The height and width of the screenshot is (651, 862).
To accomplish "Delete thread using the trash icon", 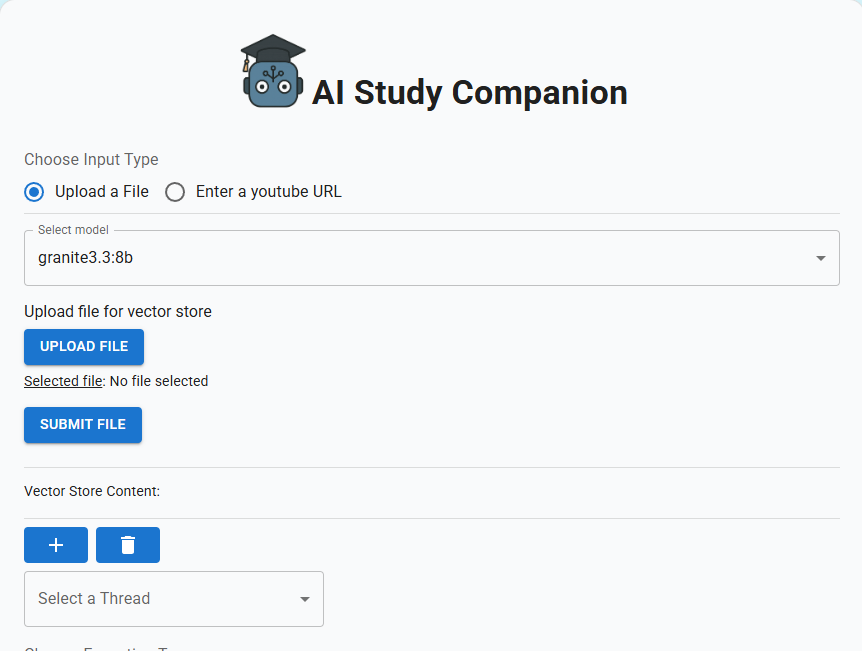I will 128,545.
